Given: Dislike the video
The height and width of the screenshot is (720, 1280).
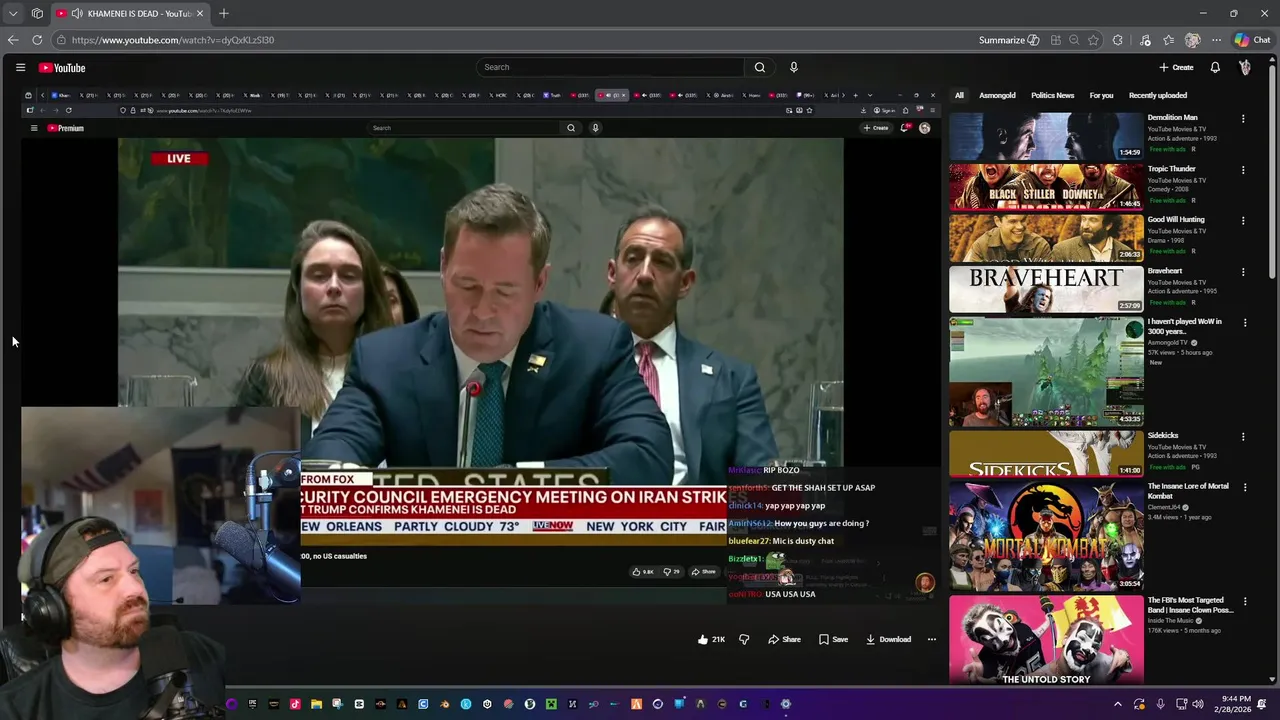Looking at the screenshot, I should 744,639.
